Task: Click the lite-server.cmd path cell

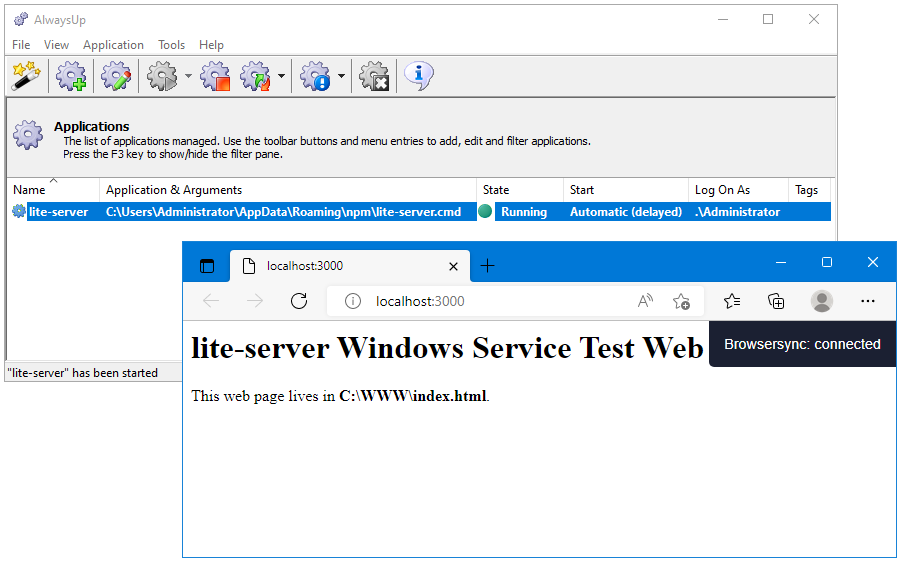Action: 284,212
